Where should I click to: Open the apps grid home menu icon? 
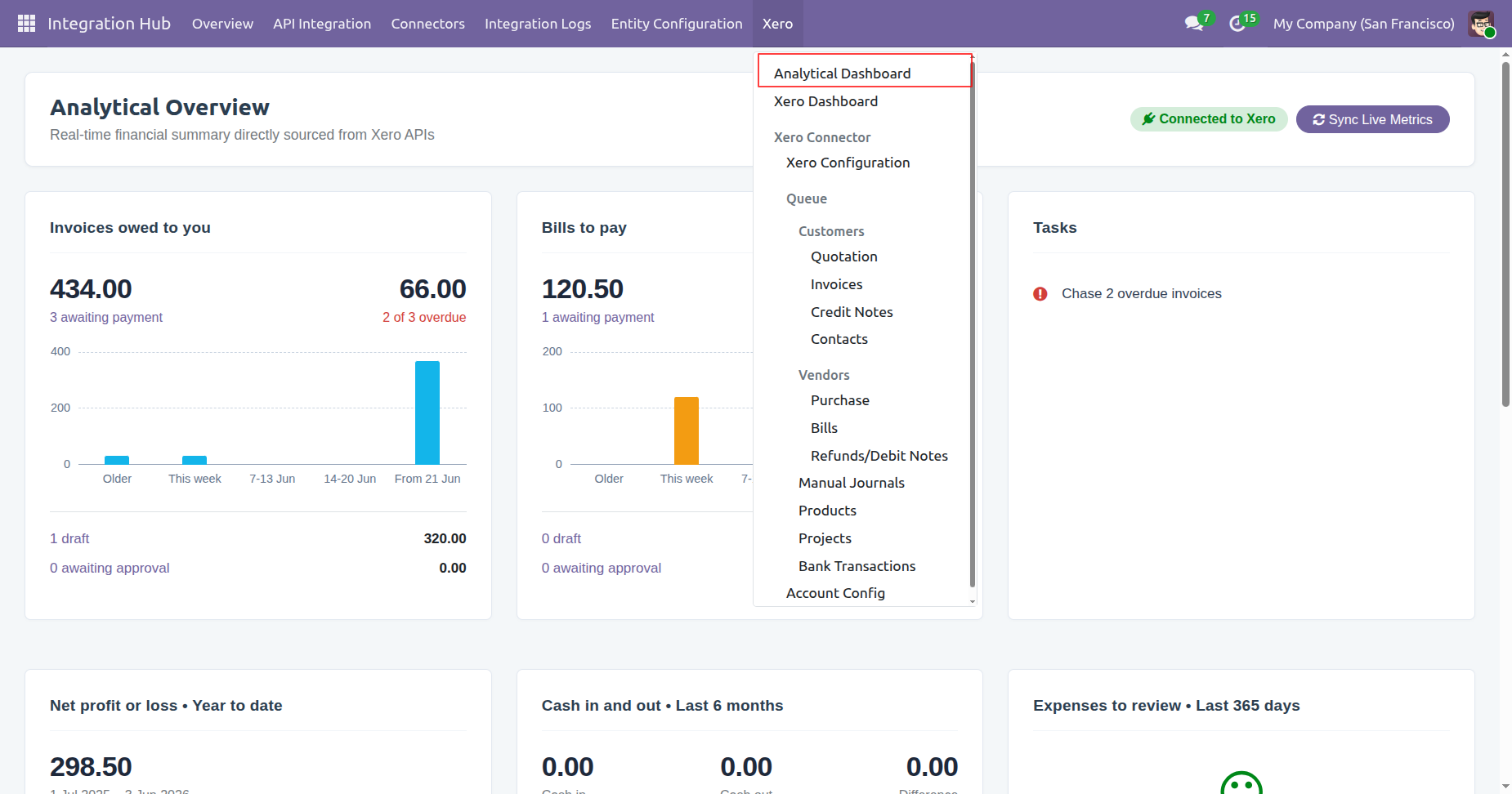tap(26, 24)
